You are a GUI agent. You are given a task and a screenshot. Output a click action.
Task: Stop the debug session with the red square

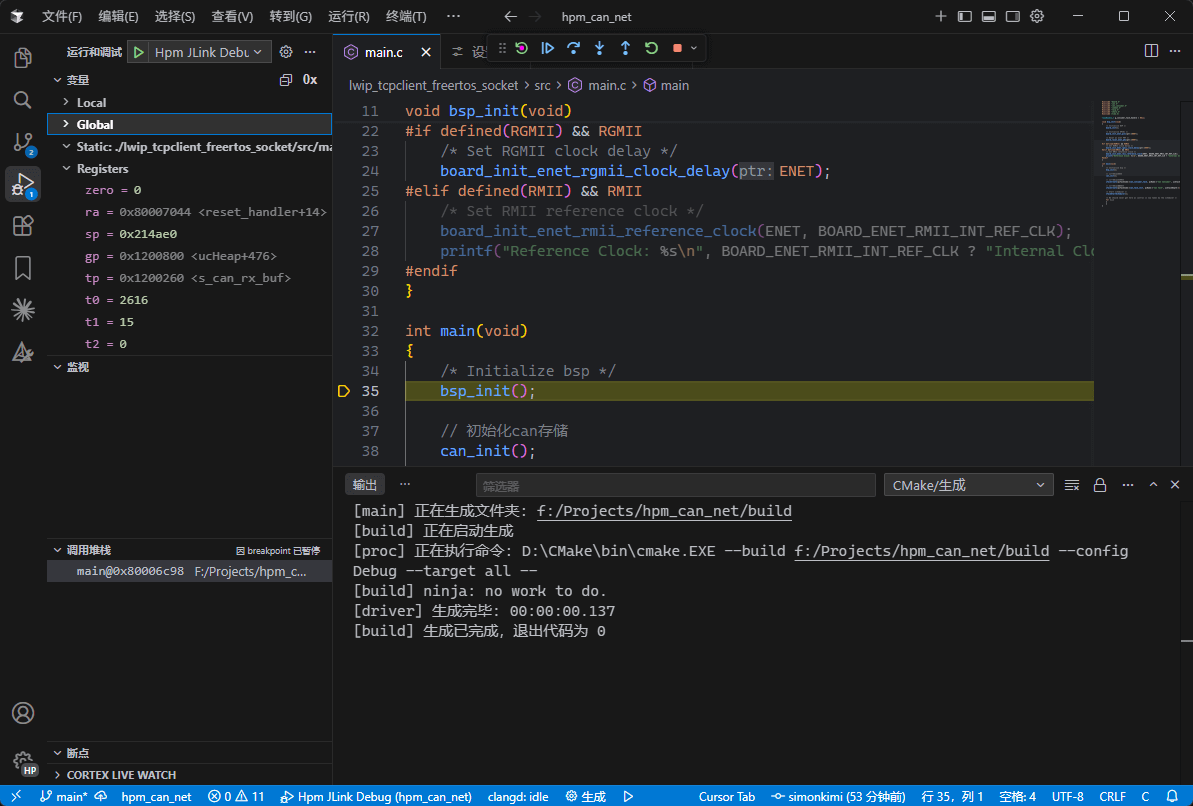pyautogui.click(x=677, y=48)
